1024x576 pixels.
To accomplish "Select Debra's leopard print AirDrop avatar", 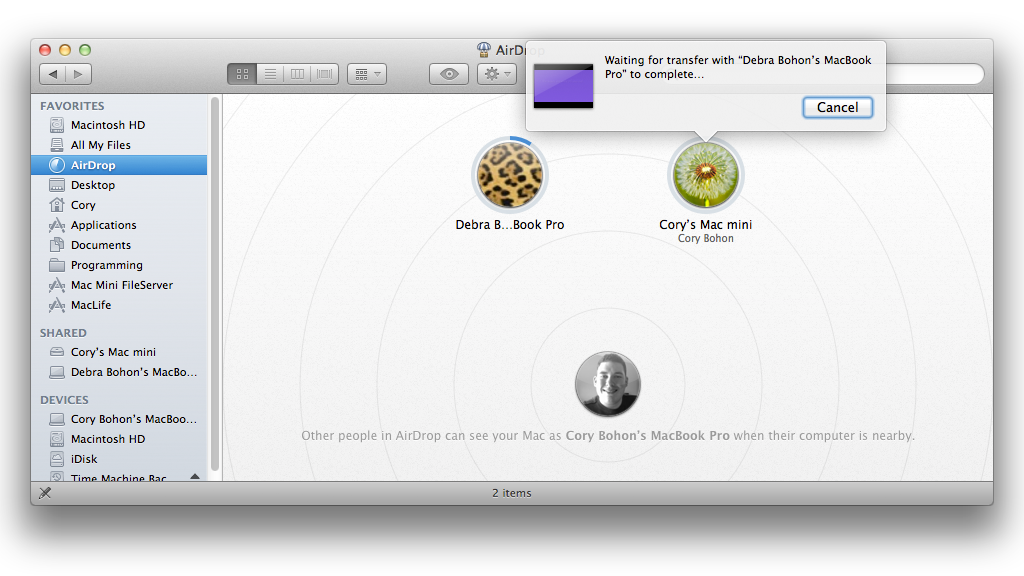I will click(x=510, y=175).
